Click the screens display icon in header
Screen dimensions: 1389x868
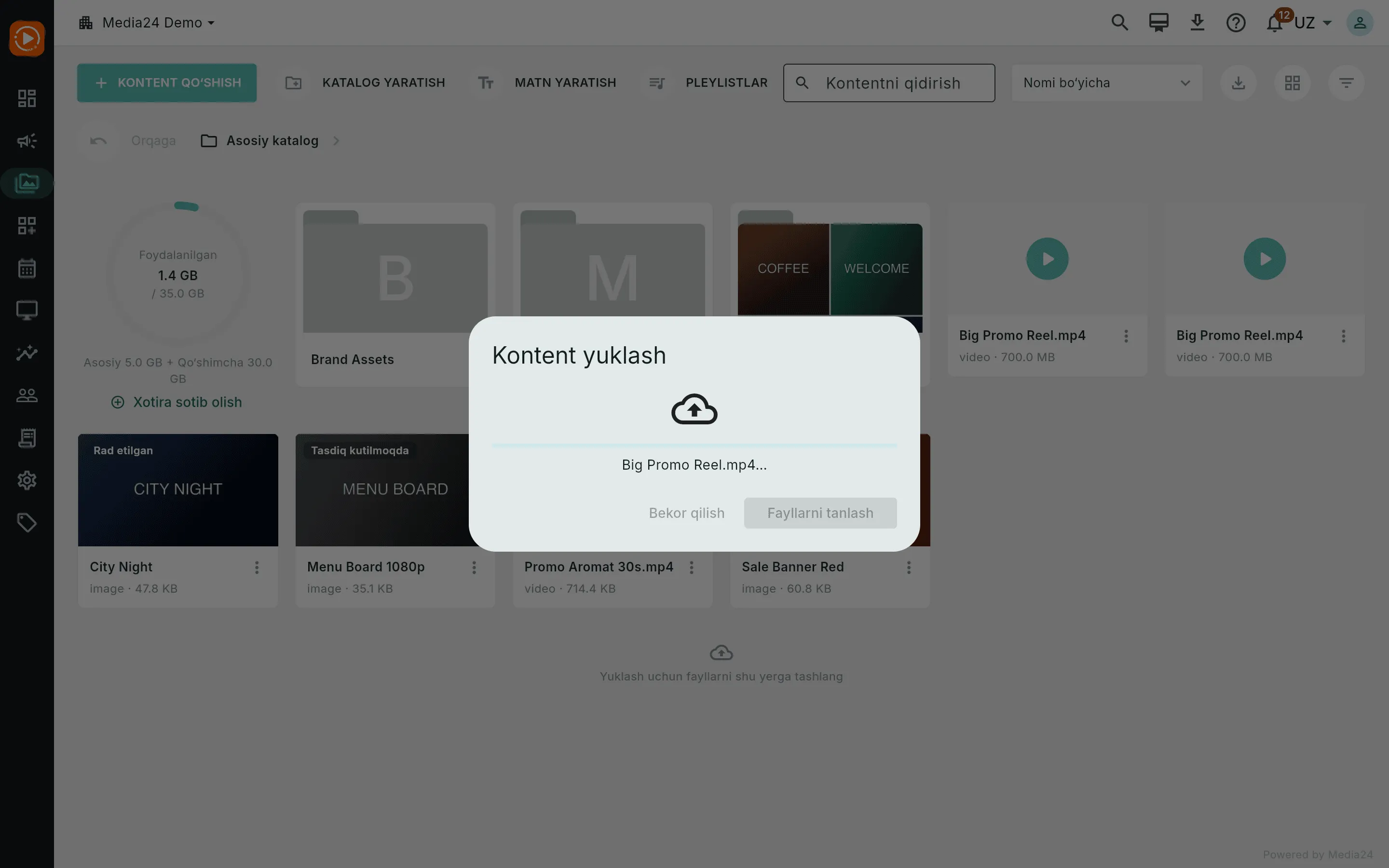point(1158,22)
